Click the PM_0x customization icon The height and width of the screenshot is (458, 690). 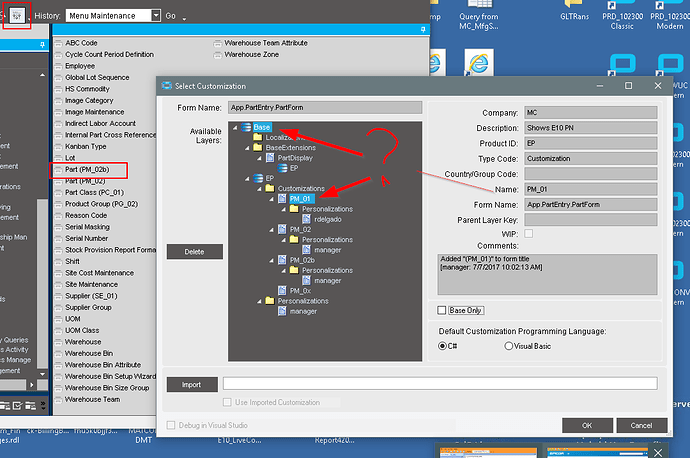click(282, 290)
